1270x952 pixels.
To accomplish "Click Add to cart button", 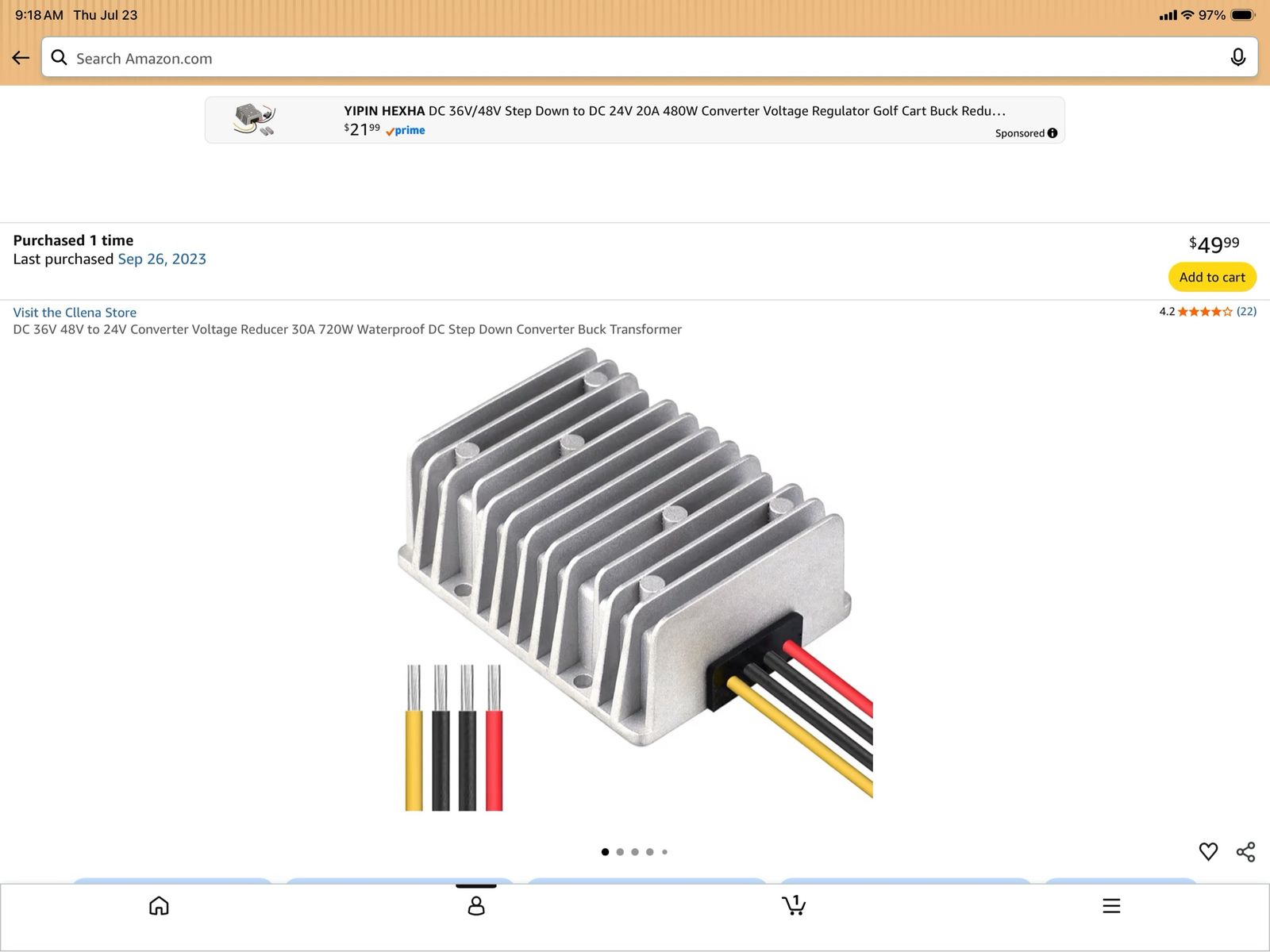I will click(x=1212, y=277).
